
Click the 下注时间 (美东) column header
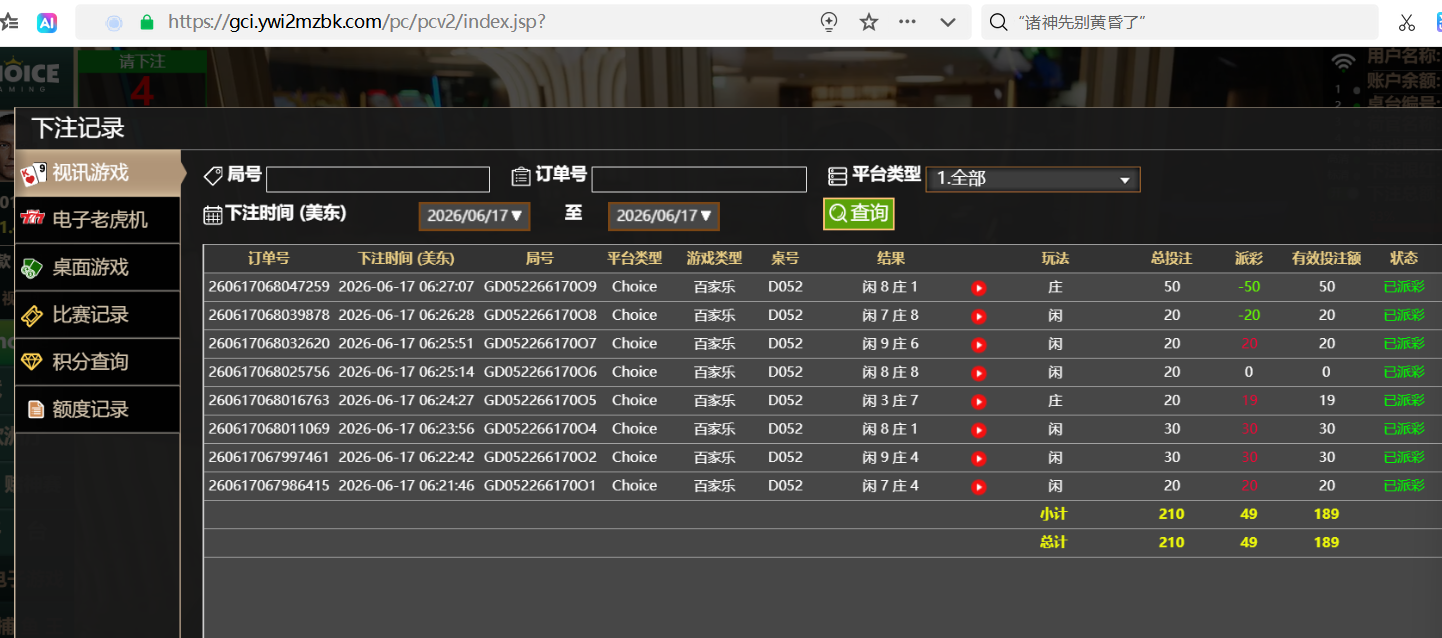(x=406, y=258)
